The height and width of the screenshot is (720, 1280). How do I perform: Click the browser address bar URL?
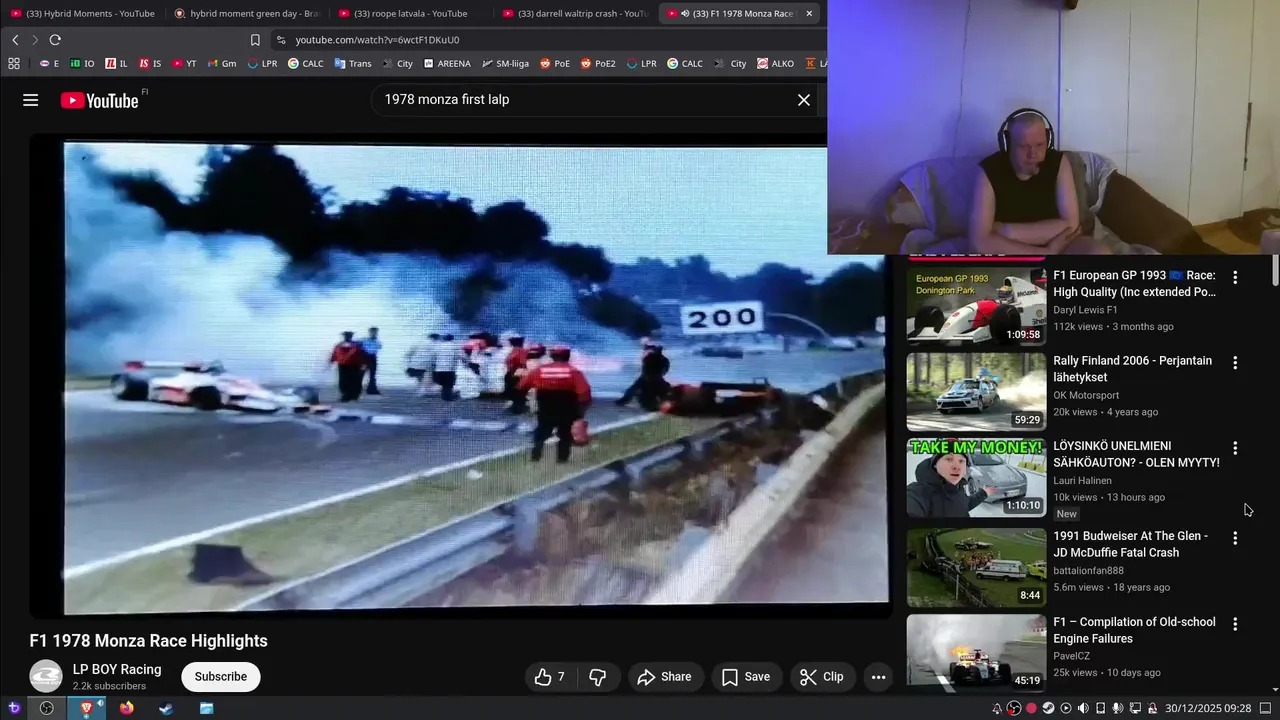378,40
